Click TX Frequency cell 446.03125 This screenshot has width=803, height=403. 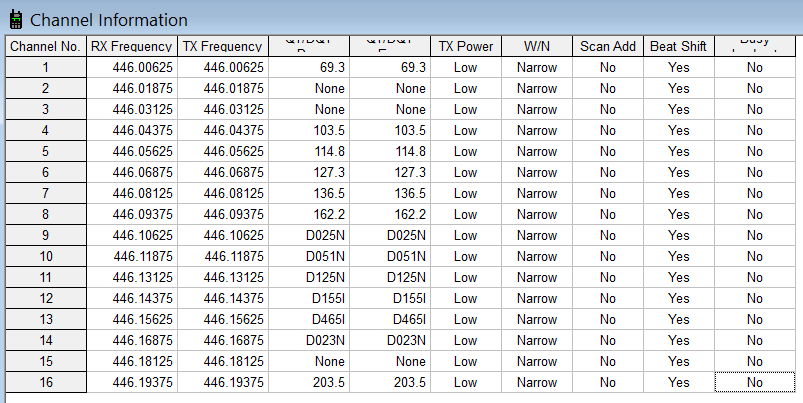click(223, 109)
